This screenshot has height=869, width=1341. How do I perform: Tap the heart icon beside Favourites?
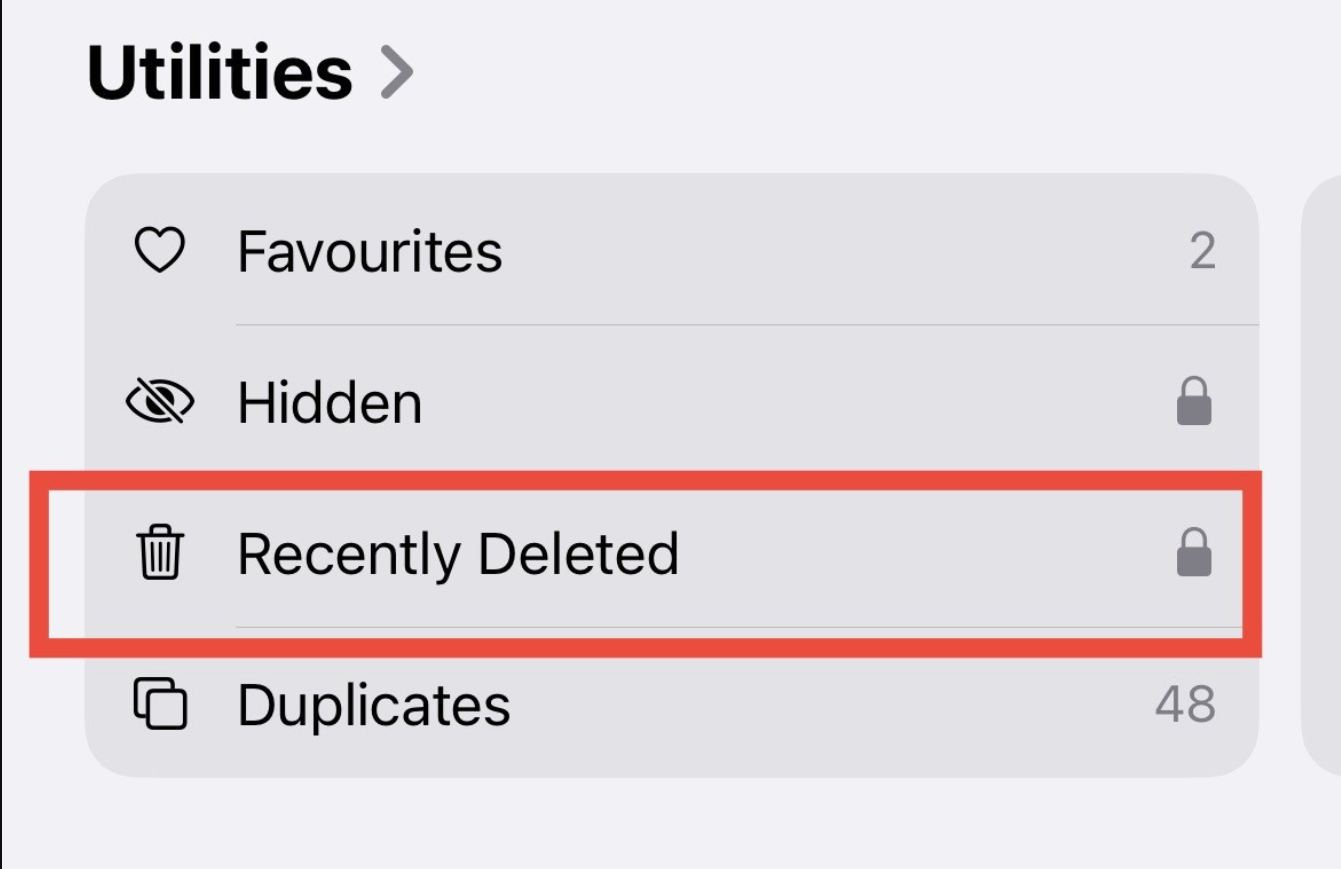(160, 251)
